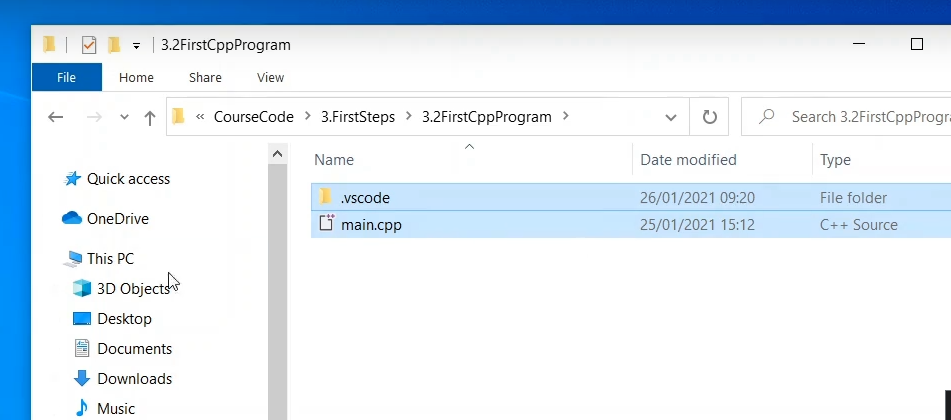Screen dimensions: 951x420
Task: Click the New folder icon in quick access toolbar
Action: click(x=113, y=45)
